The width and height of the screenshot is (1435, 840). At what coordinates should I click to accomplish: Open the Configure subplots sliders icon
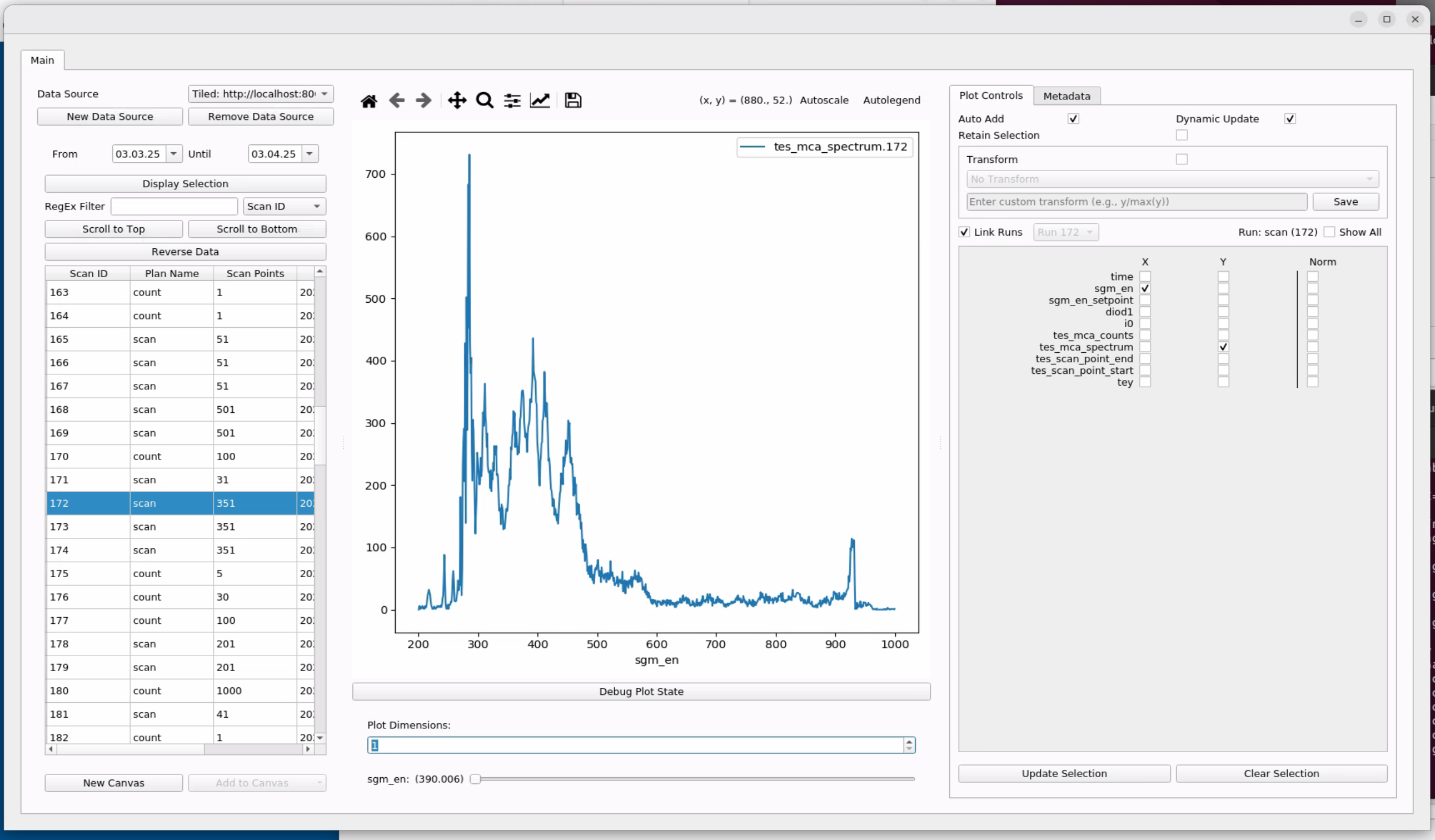point(512,101)
